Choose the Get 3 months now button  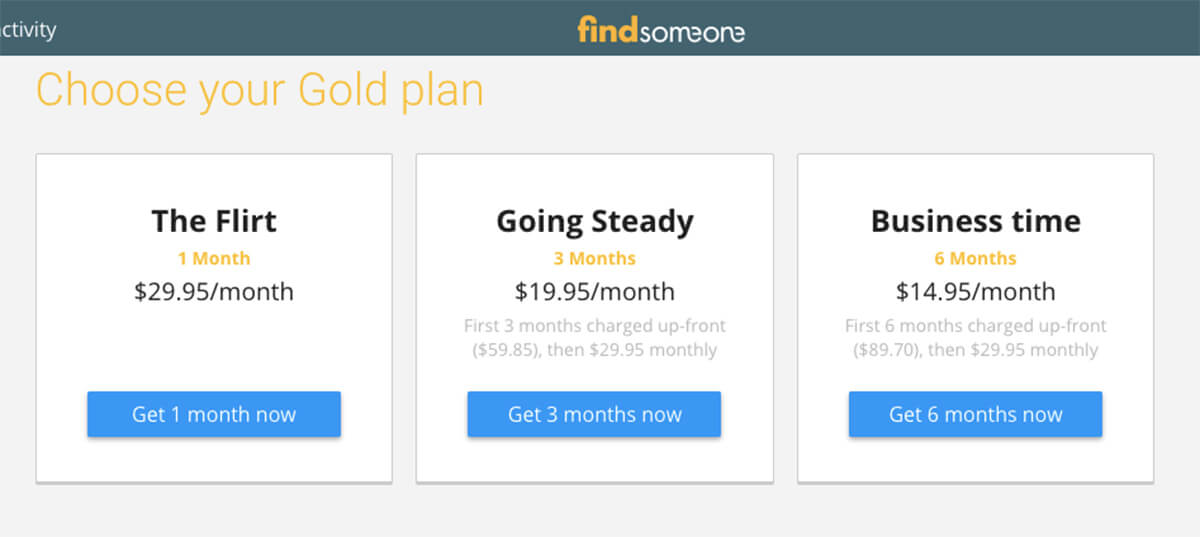pyautogui.click(x=594, y=414)
